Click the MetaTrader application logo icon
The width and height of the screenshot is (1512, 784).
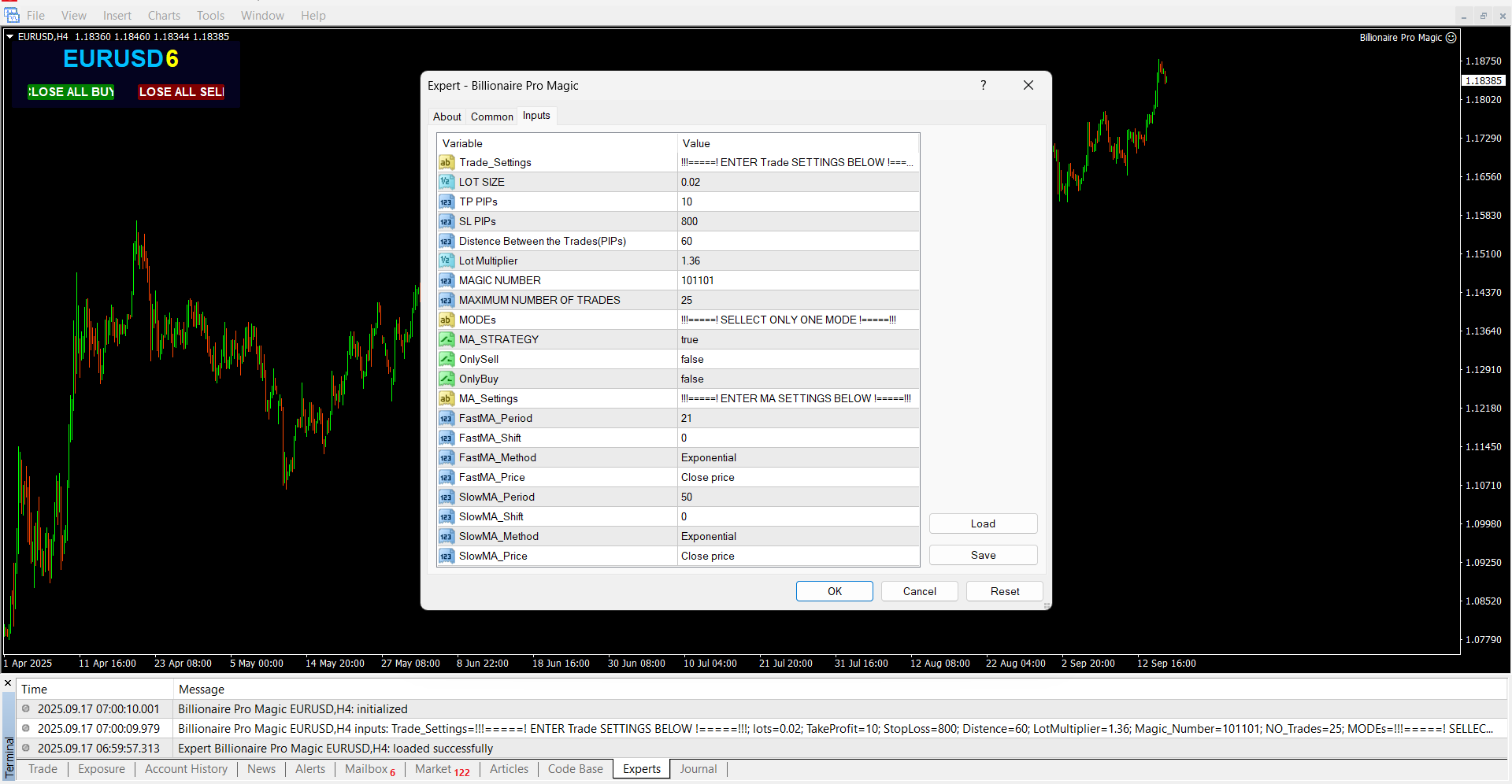click(x=11, y=15)
